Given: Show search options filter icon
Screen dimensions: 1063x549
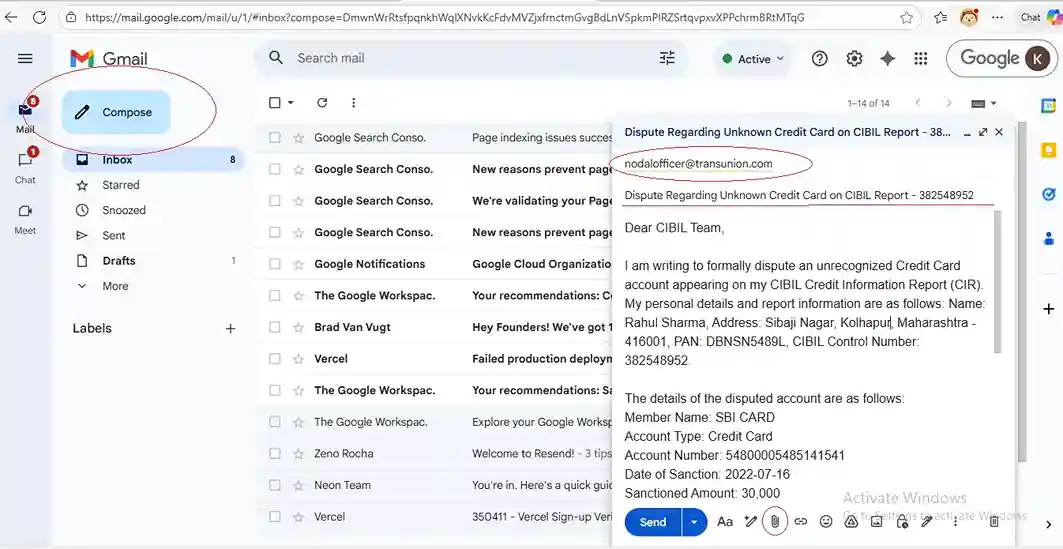Looking at the screenshot, I should click(x=667, y=58).
